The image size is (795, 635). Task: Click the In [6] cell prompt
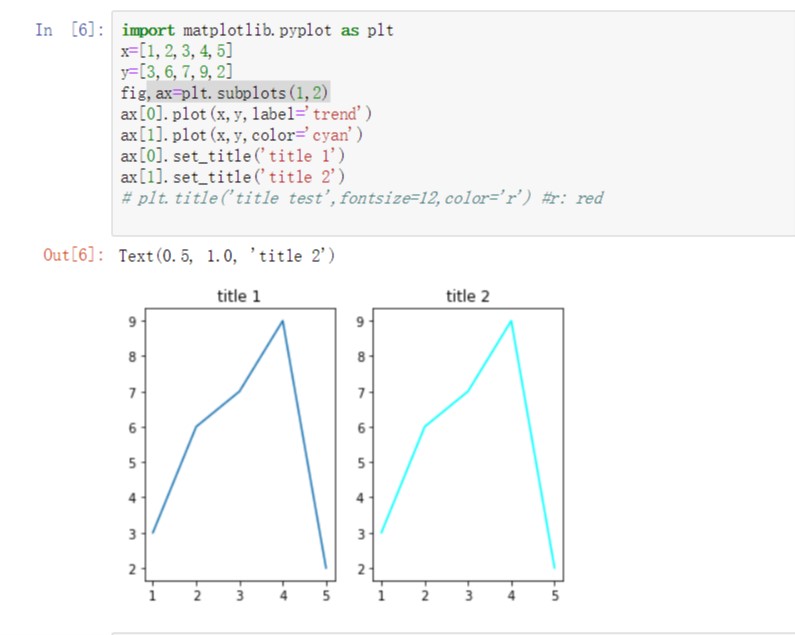69,30
